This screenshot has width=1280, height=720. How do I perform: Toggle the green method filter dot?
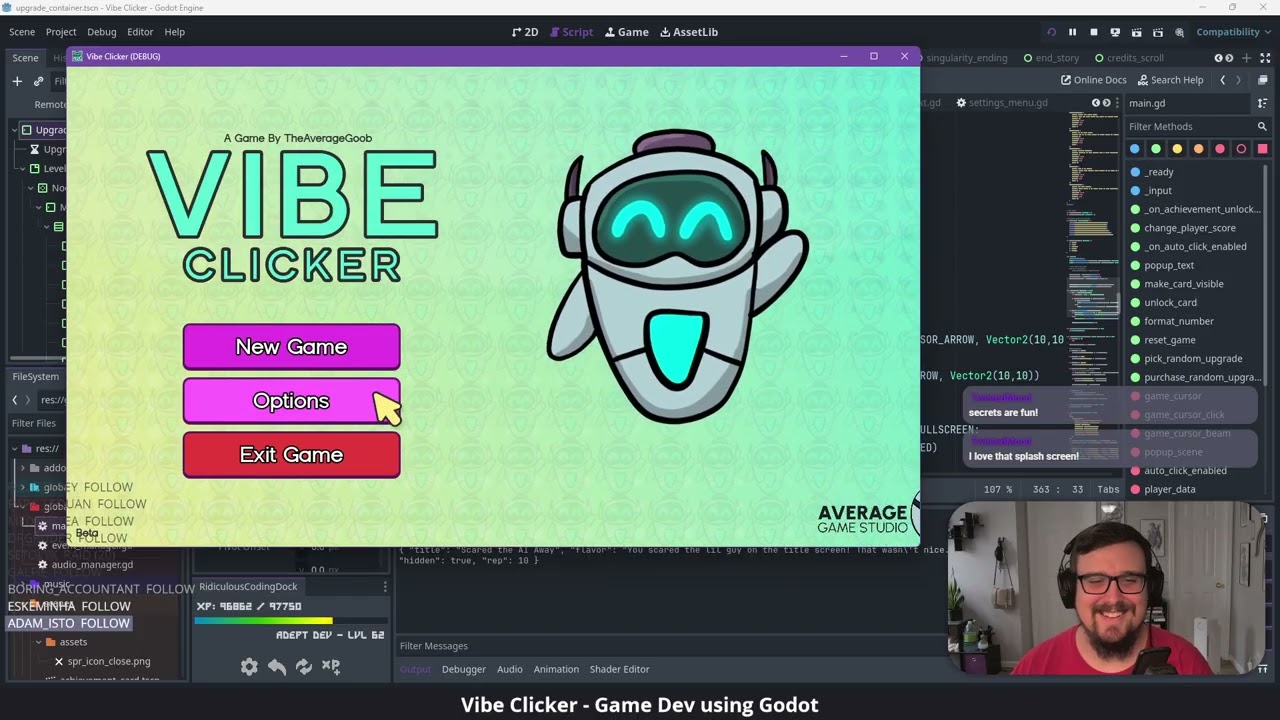click(1156, 149)
